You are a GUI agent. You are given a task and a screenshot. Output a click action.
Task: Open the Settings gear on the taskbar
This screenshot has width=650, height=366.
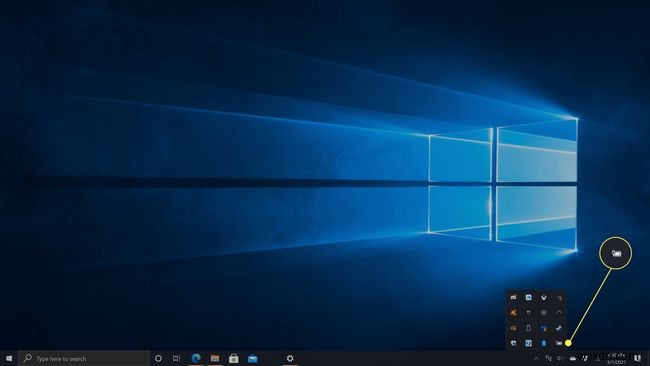point(290,359)
